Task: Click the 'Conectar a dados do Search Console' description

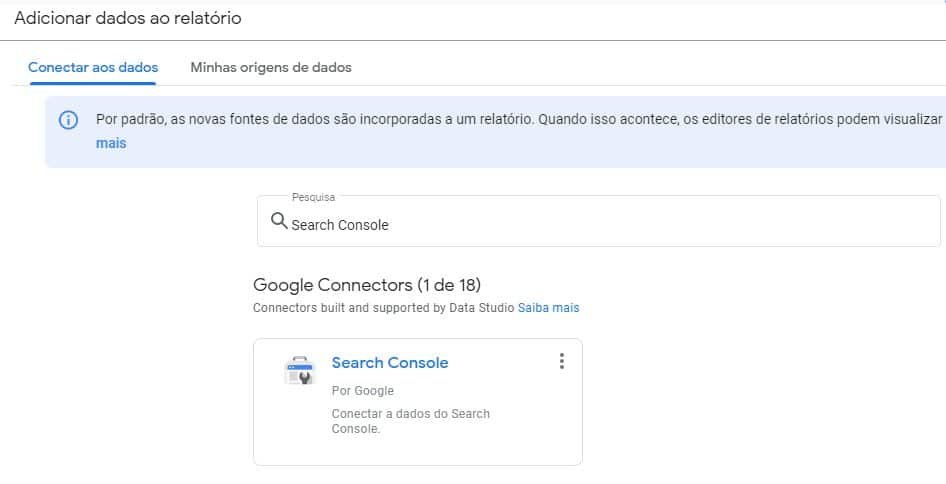Action: [x=410, y=421]
